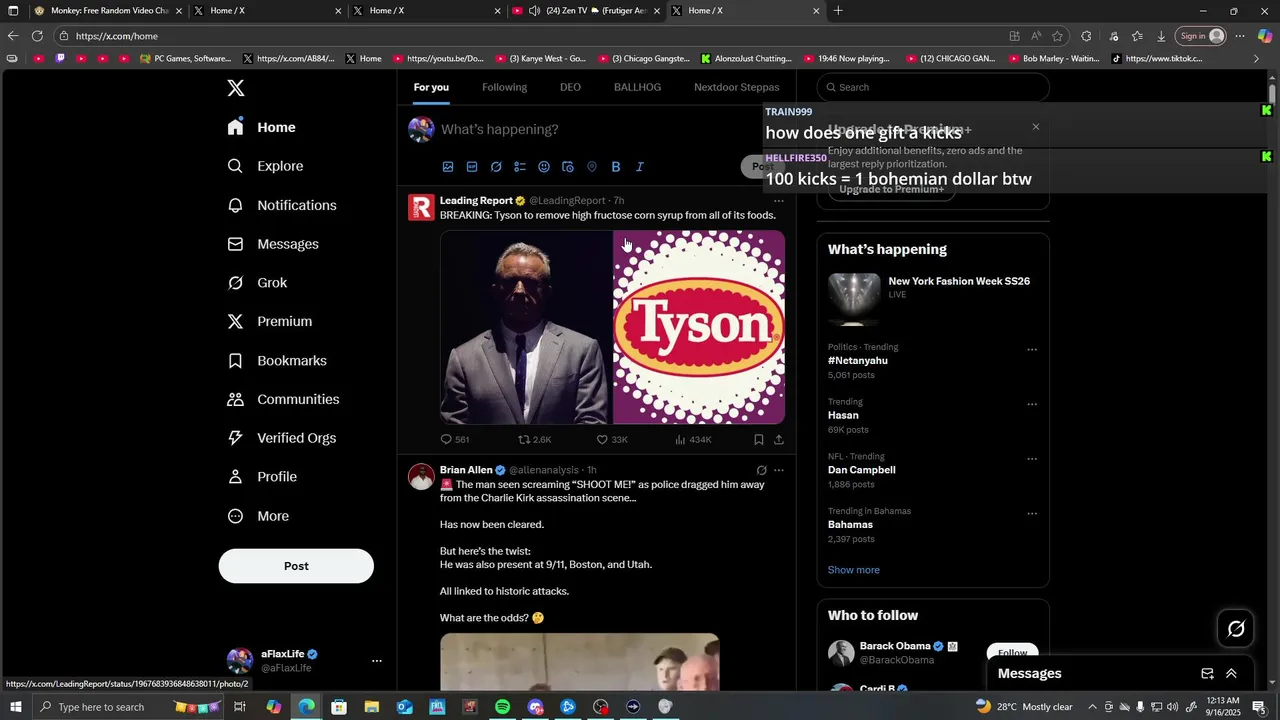The image size is (1280, 720).
Task: Click the large Post button in sidebar
Action: click(296, 566)
